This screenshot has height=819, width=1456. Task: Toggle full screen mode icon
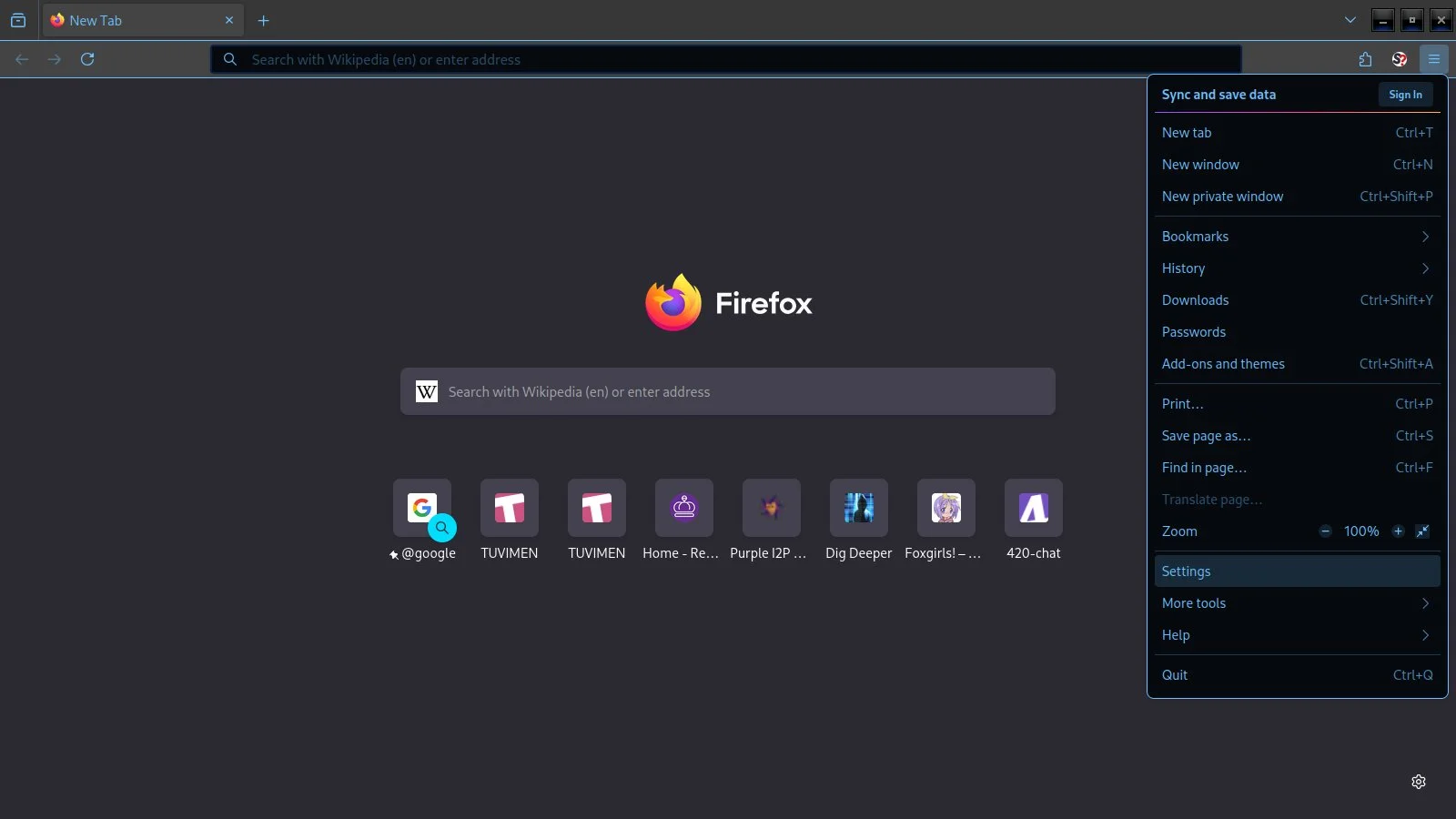(x=1422, y=531)
